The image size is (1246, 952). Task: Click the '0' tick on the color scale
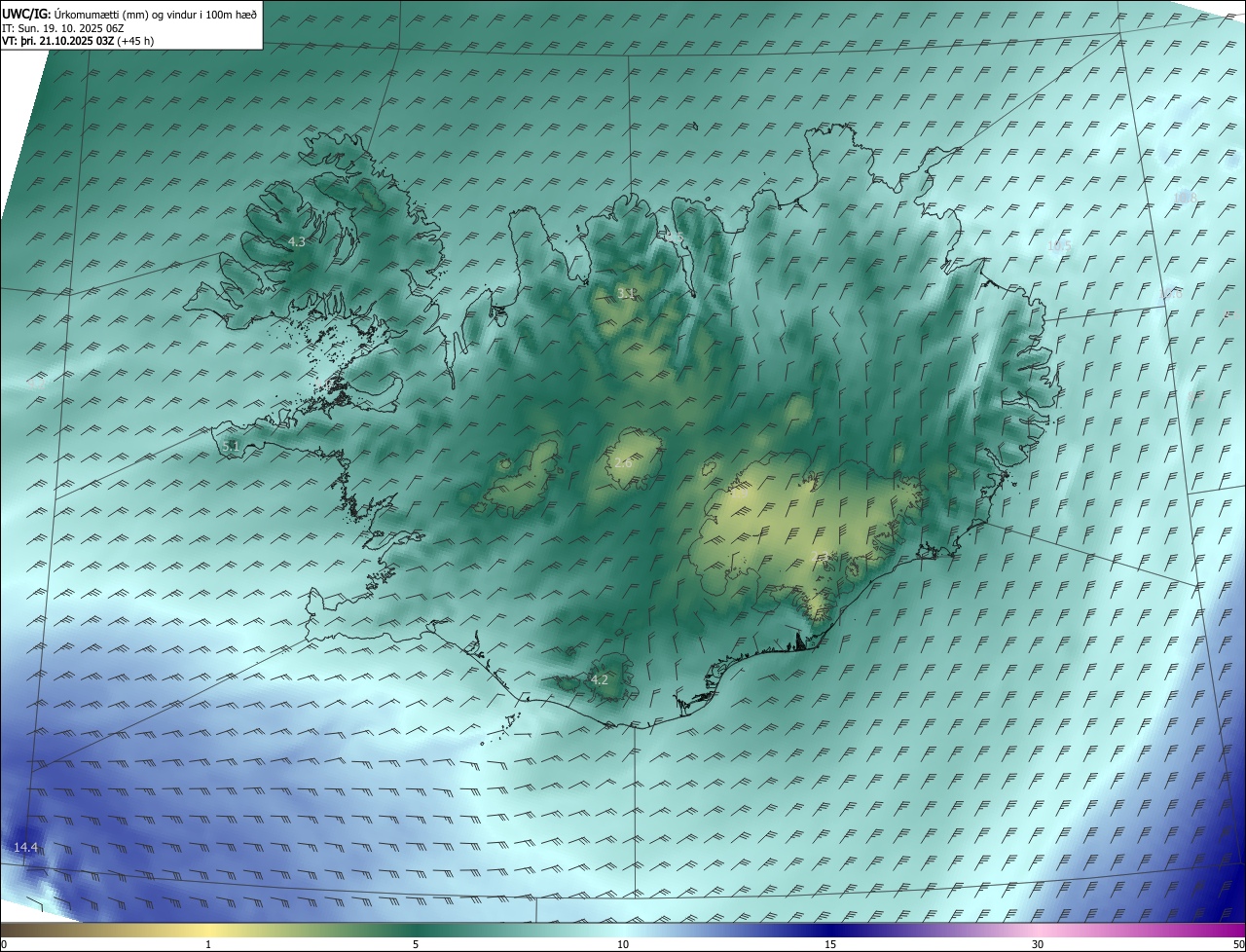click(4, 944)
